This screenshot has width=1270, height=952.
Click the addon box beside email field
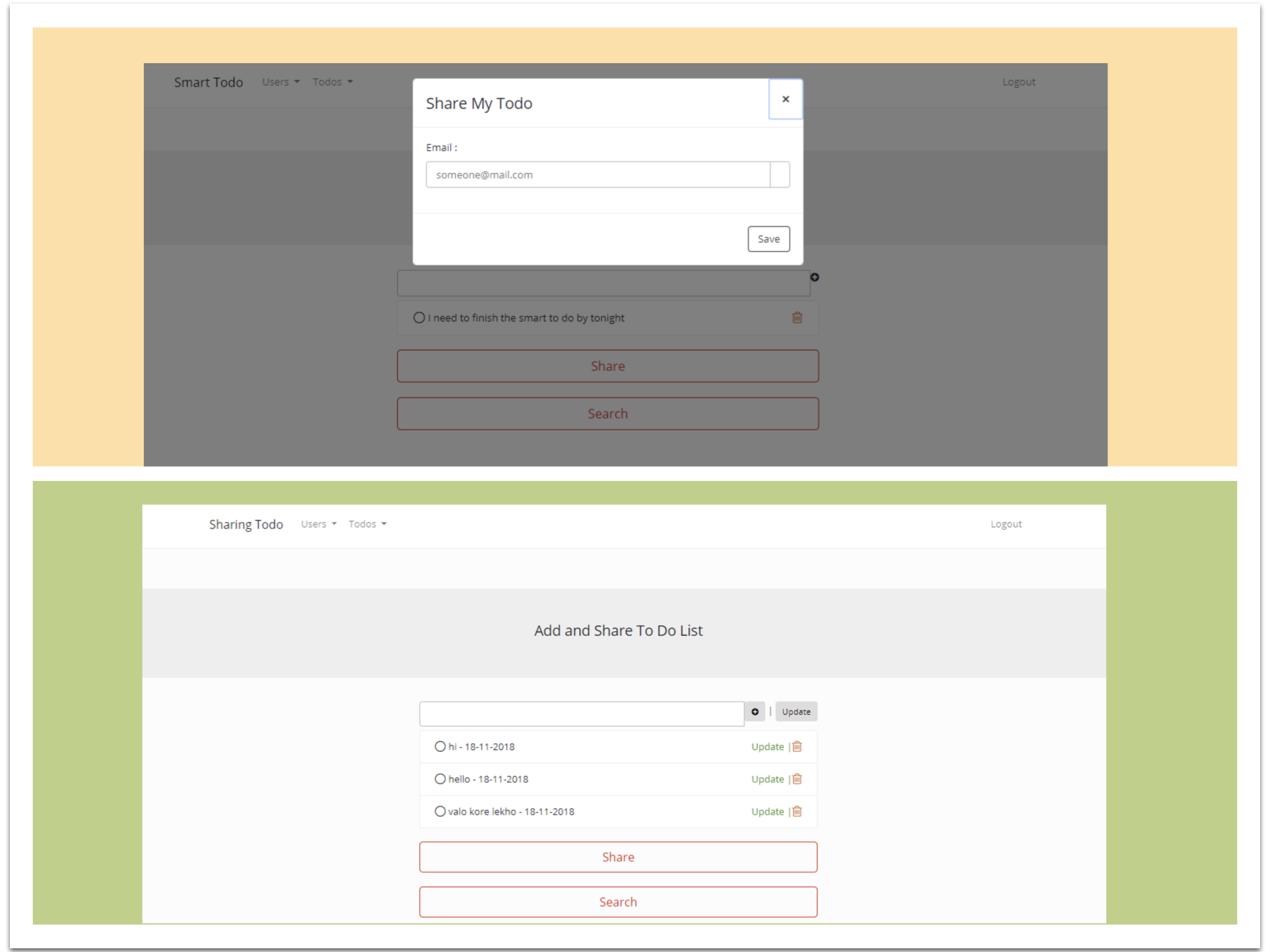tap(779, 175)
